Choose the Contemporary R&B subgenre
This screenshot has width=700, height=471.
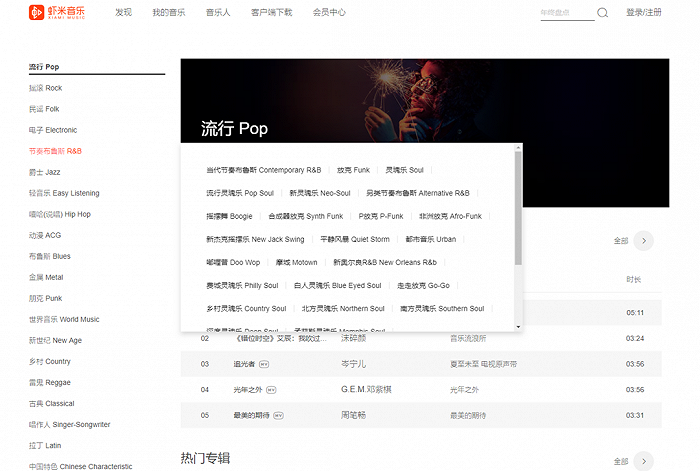coord(263,170)
